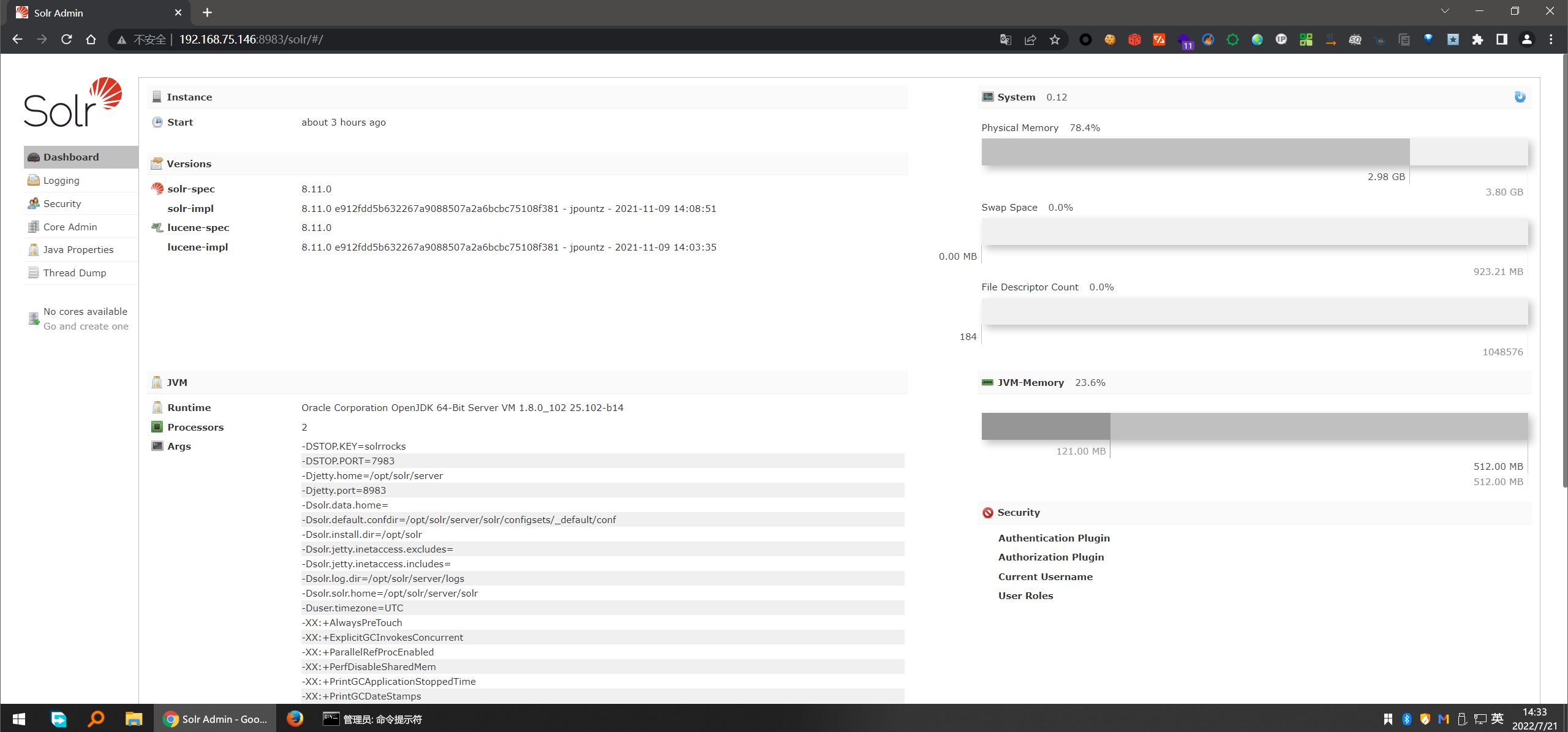The image size is (1568, 732).
Task: Click the Security disabled red icon
Action: 987,513
